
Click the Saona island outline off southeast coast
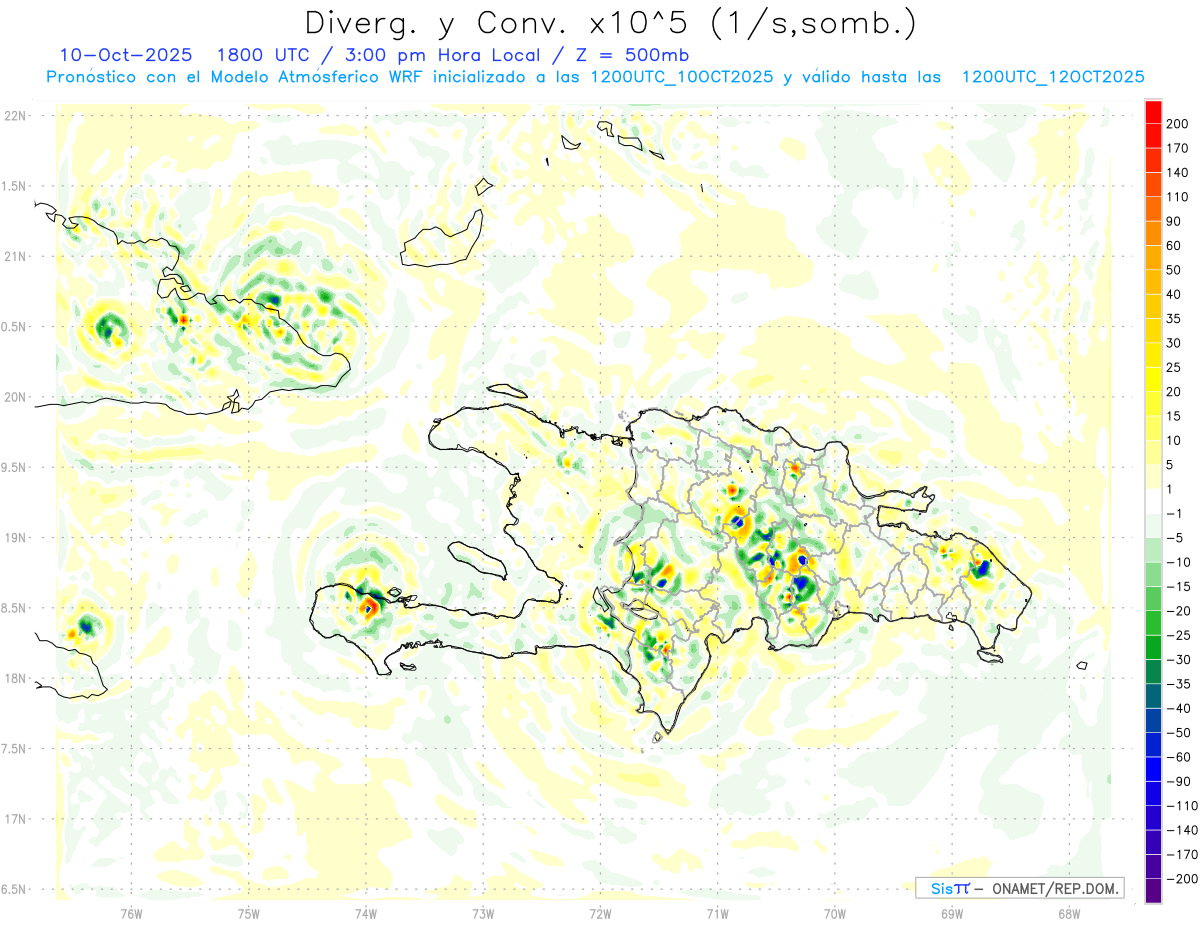click(991, 656)
